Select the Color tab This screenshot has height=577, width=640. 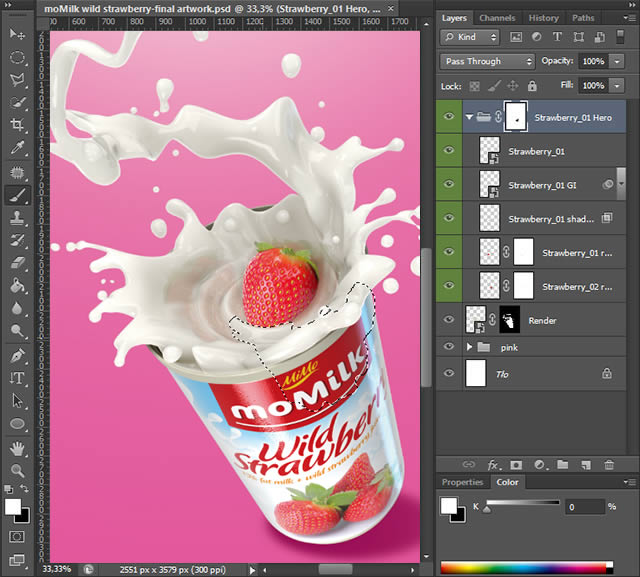[x=507, y=482]
